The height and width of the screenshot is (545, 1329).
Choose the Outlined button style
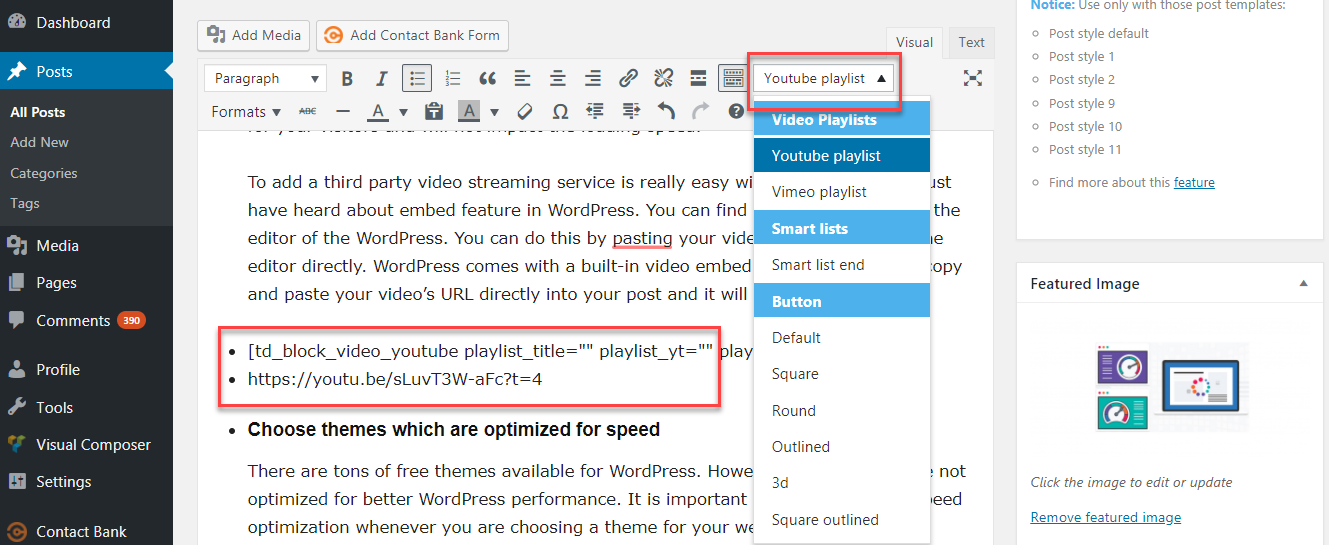[x=842, y=447]
